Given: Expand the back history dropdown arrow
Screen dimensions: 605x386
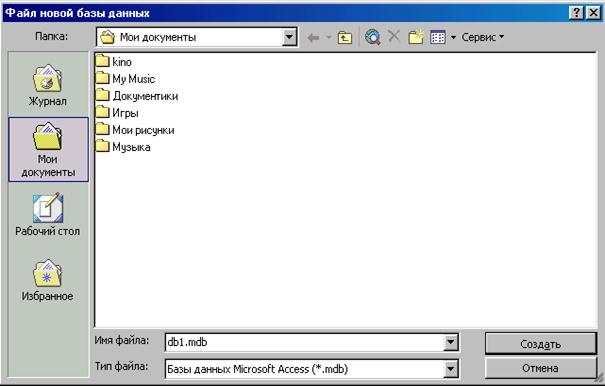Looking at the screenshot, I should pyautogui.click(x=329, y=37).
